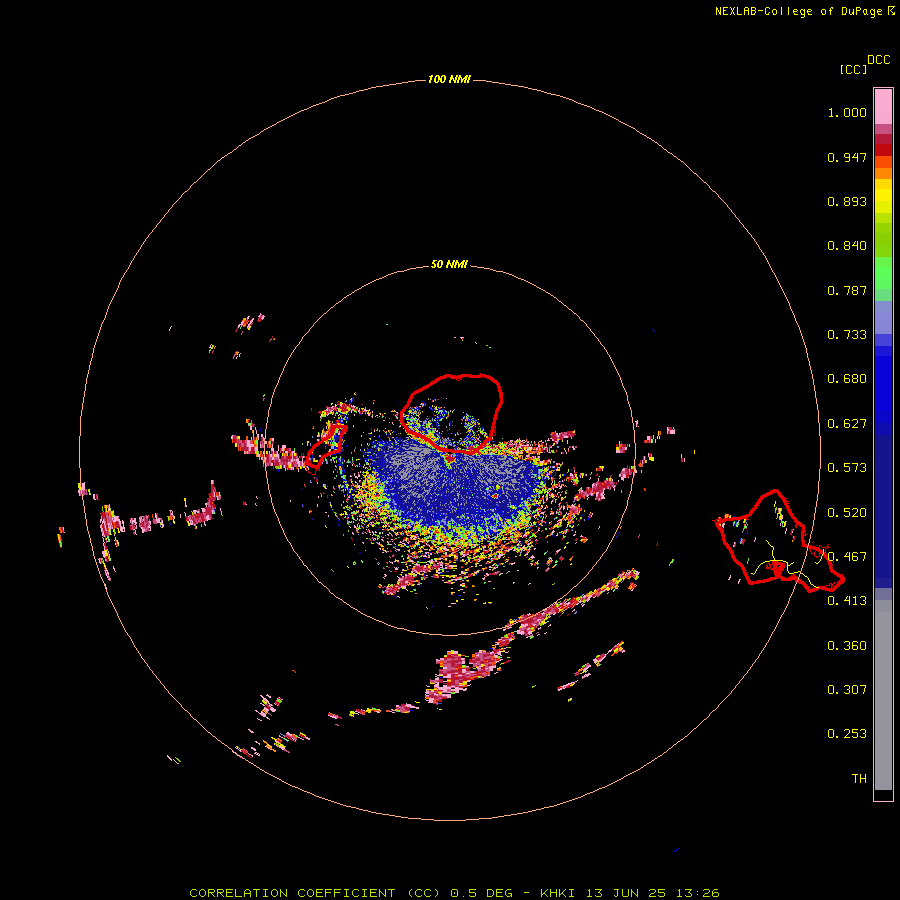The width and height of the screenshot is (900, 900).
Task: Click the [CC] unit label
Action: coord(853,69)
